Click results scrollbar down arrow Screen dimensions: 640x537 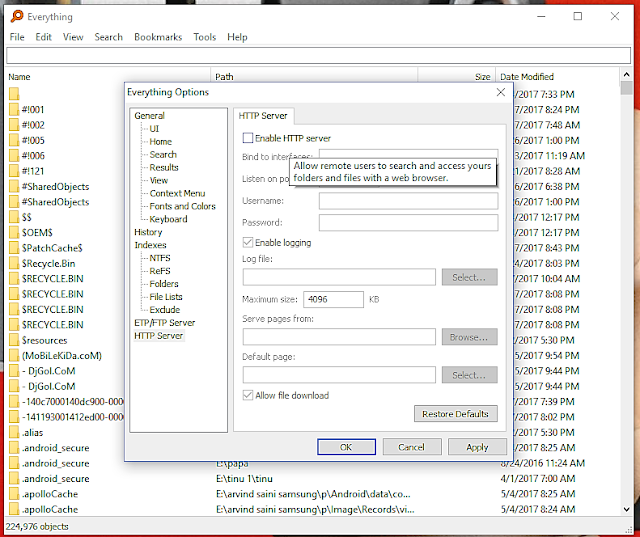coord(626,509)
